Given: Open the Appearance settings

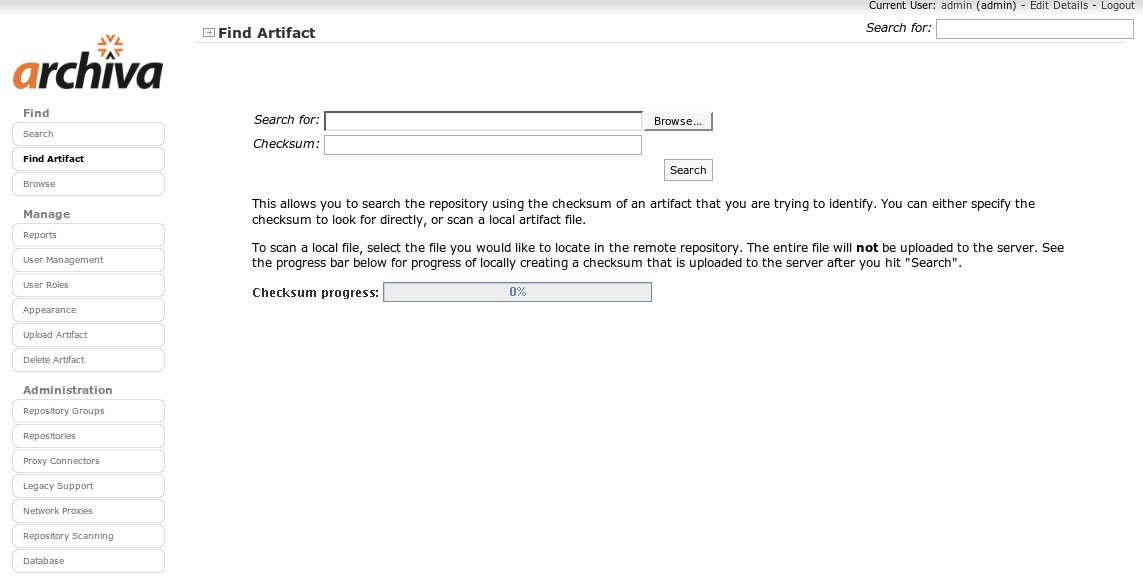Looking at the screenshot, I should pyautogui.click(x=88, y=310).
